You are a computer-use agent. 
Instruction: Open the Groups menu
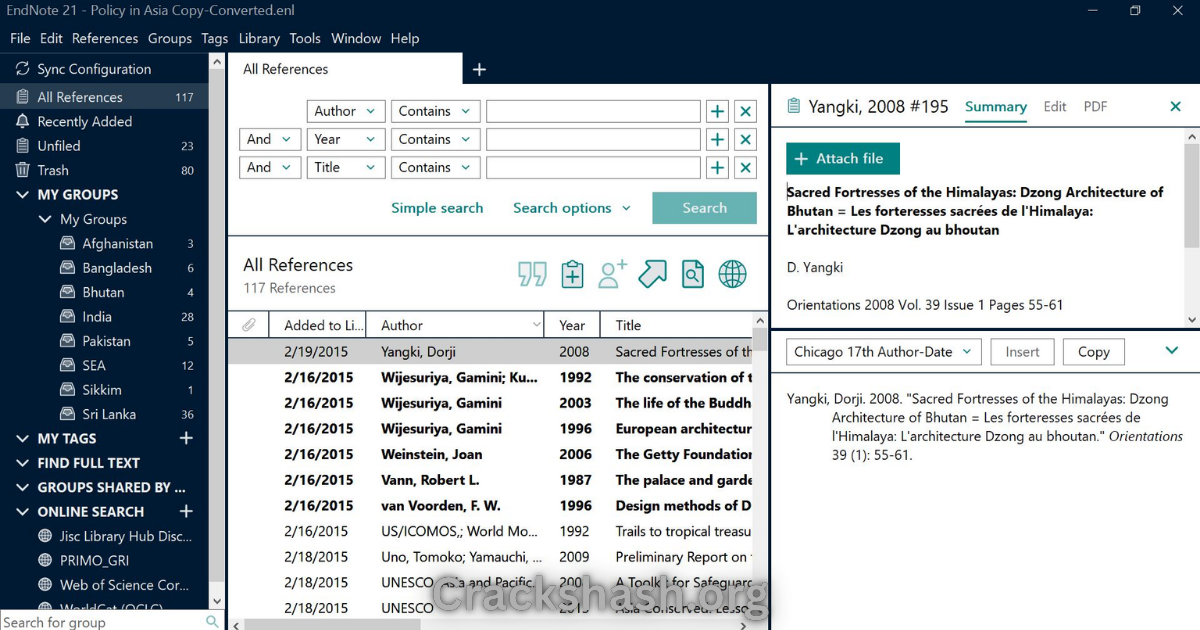pyautogui.click(x=170, y=38)
